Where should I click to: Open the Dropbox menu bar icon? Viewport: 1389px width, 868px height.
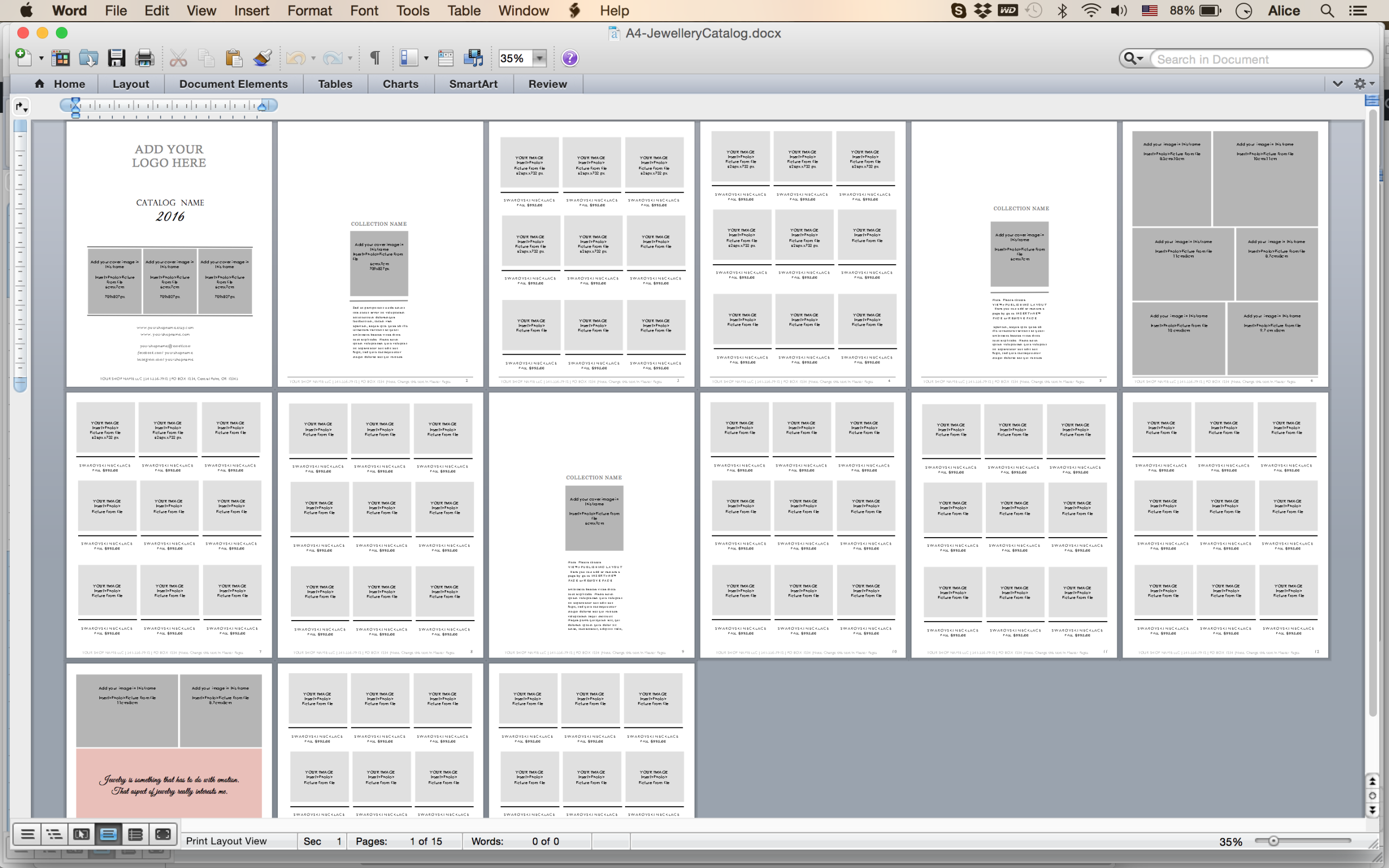(x=983, y=10)
